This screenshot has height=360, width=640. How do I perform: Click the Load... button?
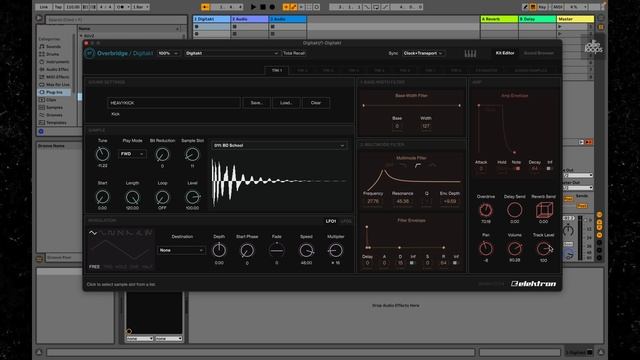tap(286, 103)
